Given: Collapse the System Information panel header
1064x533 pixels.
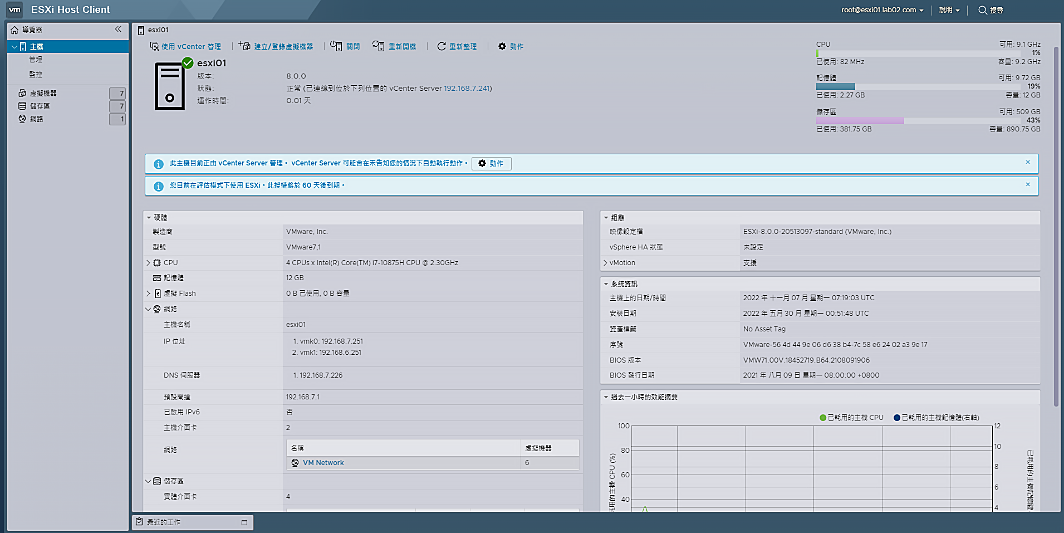Looking at the screenshot, I should point(606,284).
